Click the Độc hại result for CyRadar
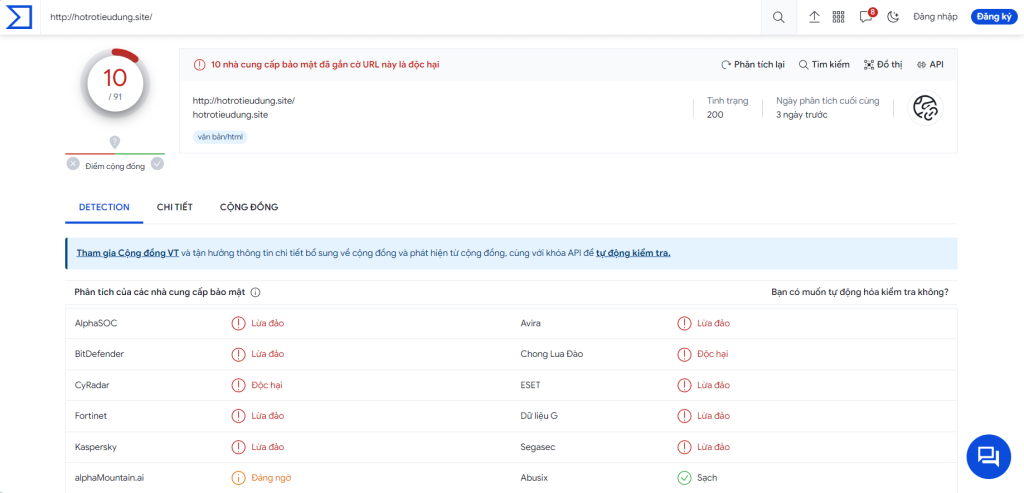The image size is (1024, 493). pos(267,385)
